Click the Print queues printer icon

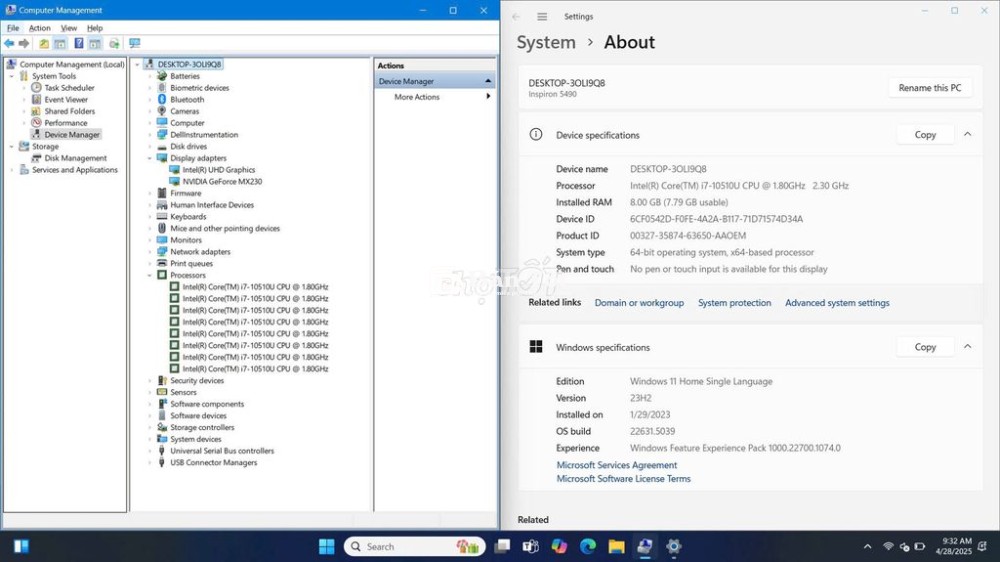click(162, 263)
